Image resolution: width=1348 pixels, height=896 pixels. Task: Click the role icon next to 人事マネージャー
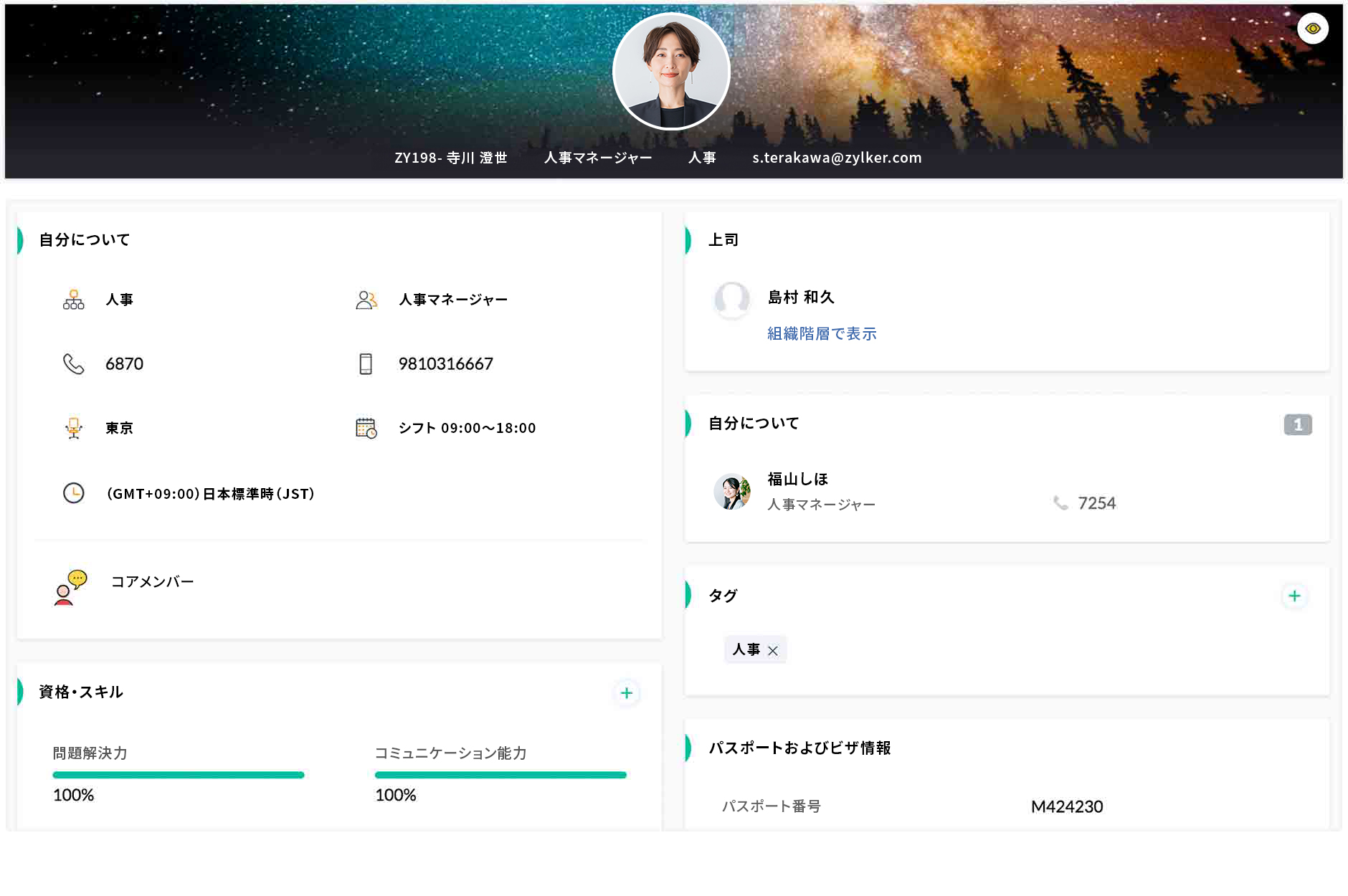[x=367, y=300]
